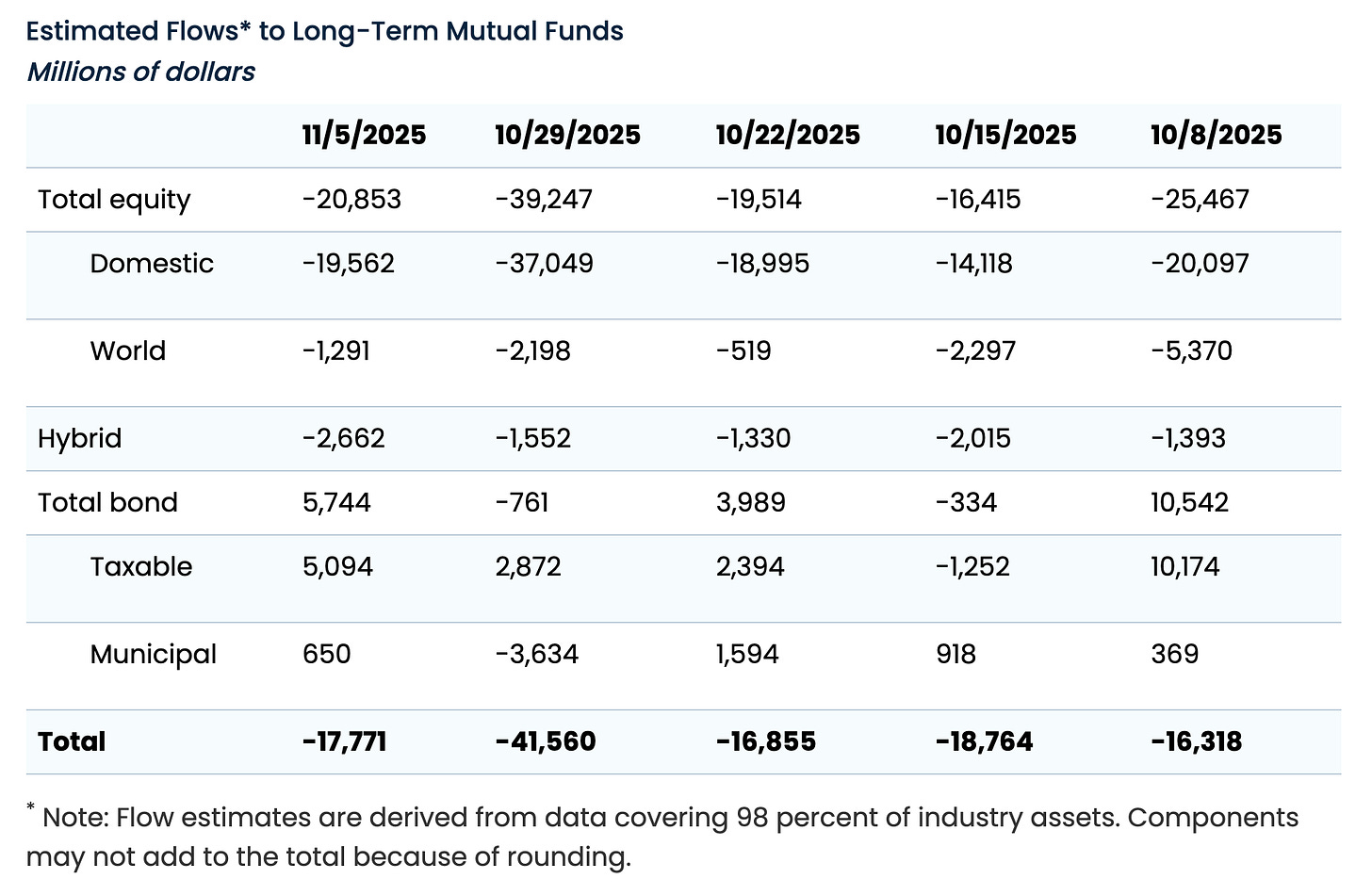Select the Total bond row label
Screen dimensions: 1372x895
(107, 502)
